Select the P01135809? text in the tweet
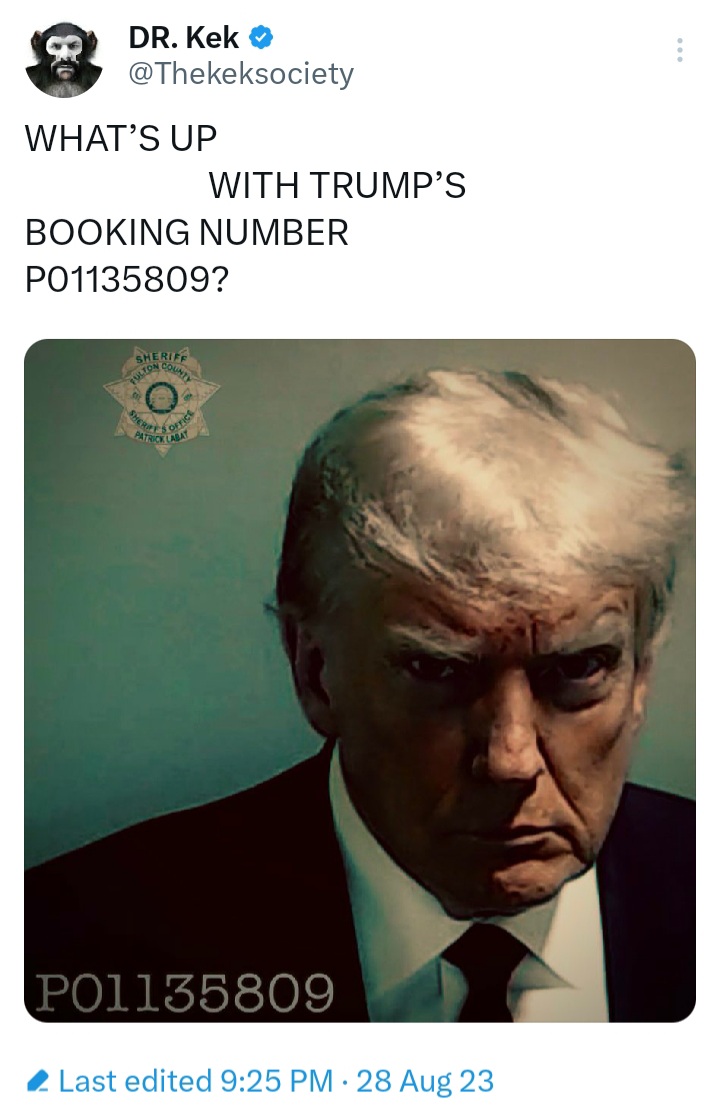Image resolution: width=720 pixels, height=1105 pixels. (127, 280)
